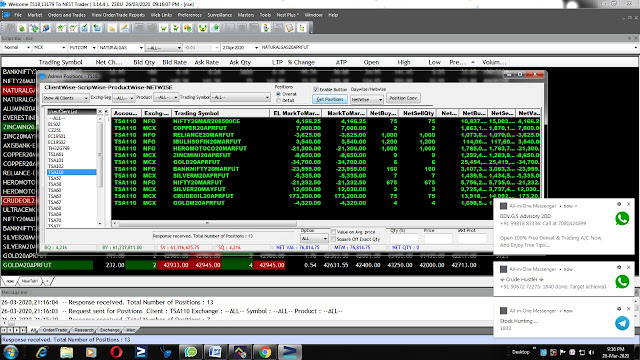Open the Orders and Trades menu

pyautogui.click(x=67, y=15)
